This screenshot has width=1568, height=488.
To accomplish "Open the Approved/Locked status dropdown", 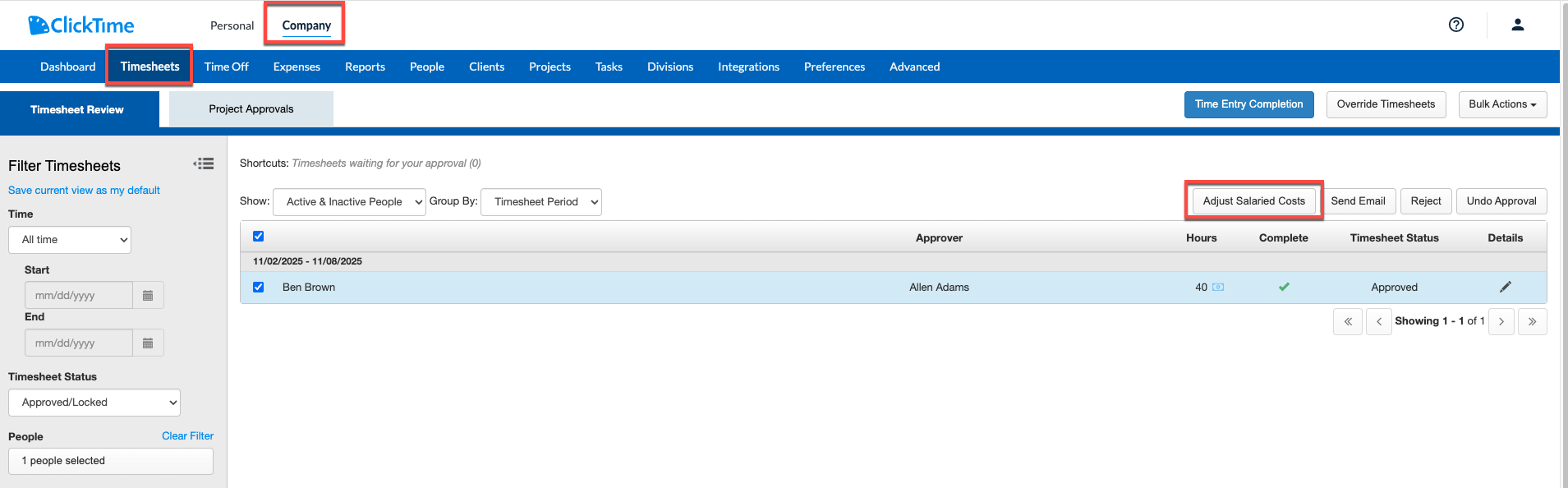I will tap(94, 403).
